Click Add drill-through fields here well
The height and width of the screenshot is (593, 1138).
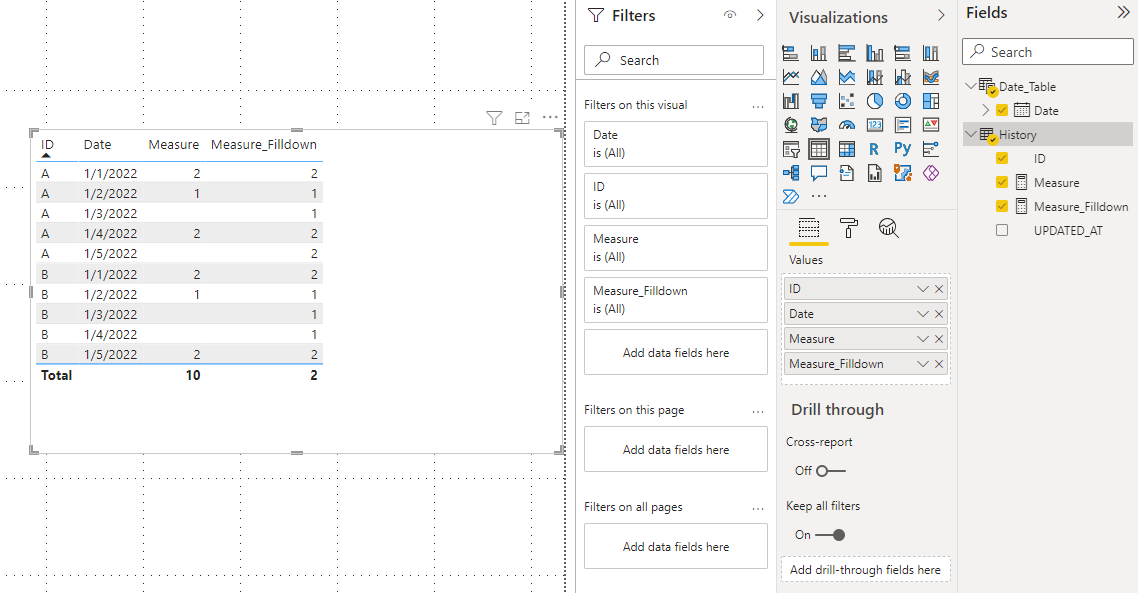coord(865,570)
